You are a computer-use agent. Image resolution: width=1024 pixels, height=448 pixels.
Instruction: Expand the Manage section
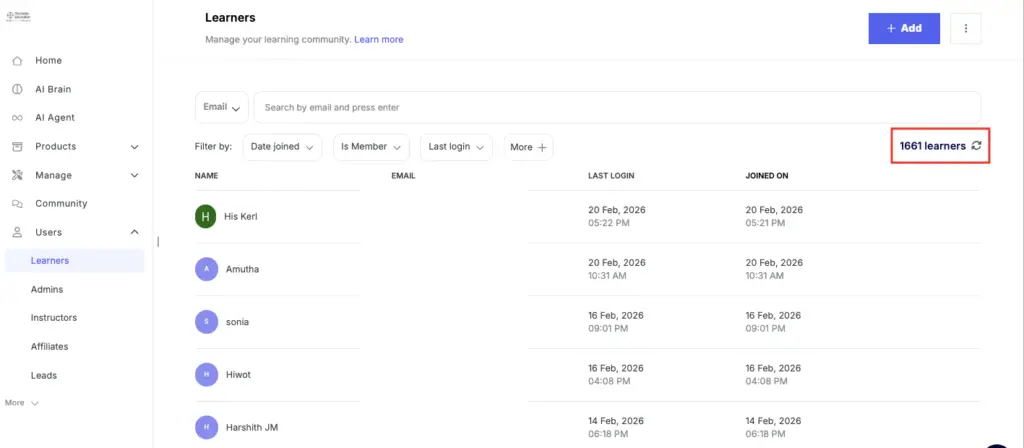[135, 176]
